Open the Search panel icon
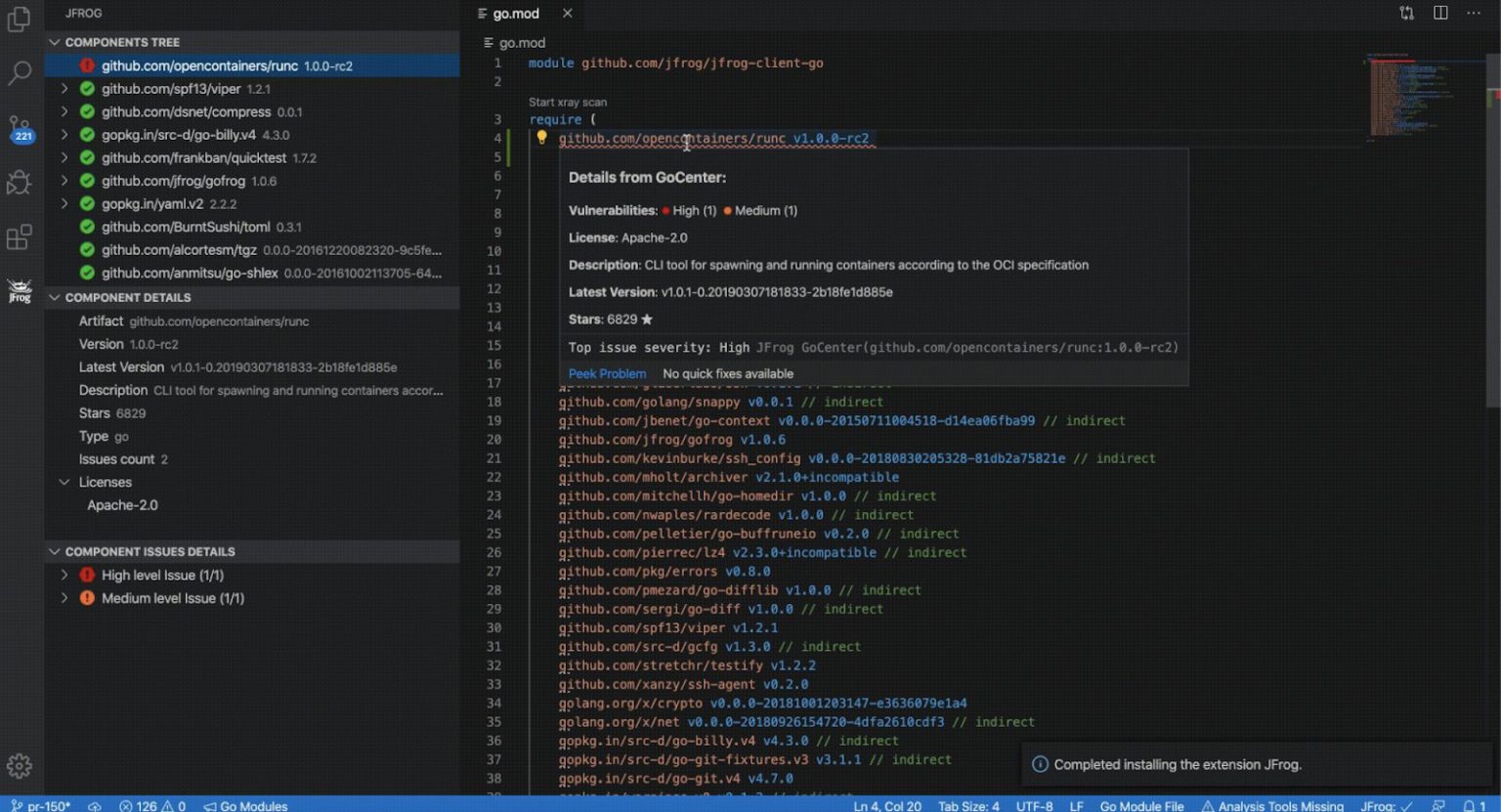 (x=20, y=73)
